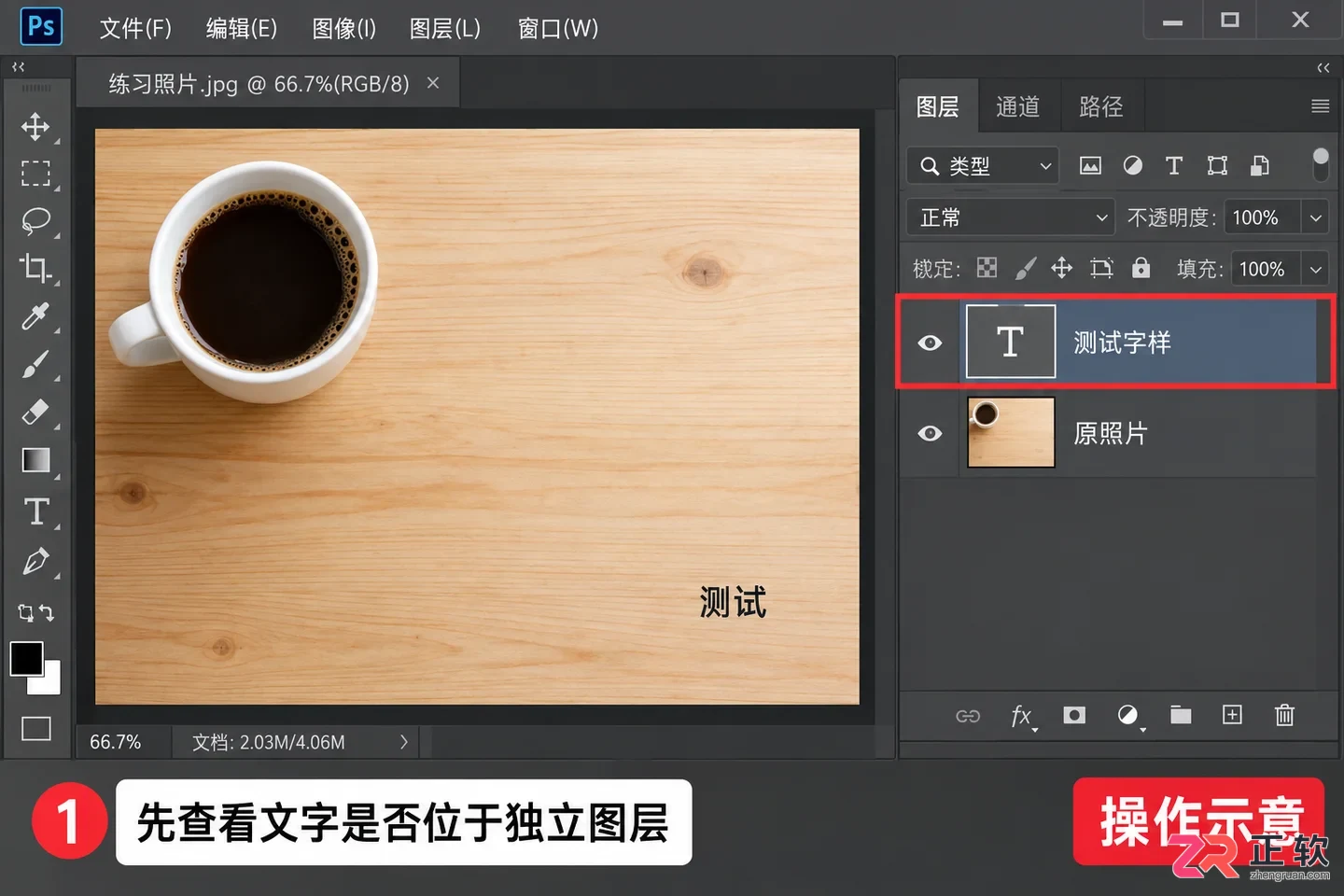The height and width of the screenshot is (896, 1344).
Task: Open the 类型 filter dropdown
Action: [983, 166]
